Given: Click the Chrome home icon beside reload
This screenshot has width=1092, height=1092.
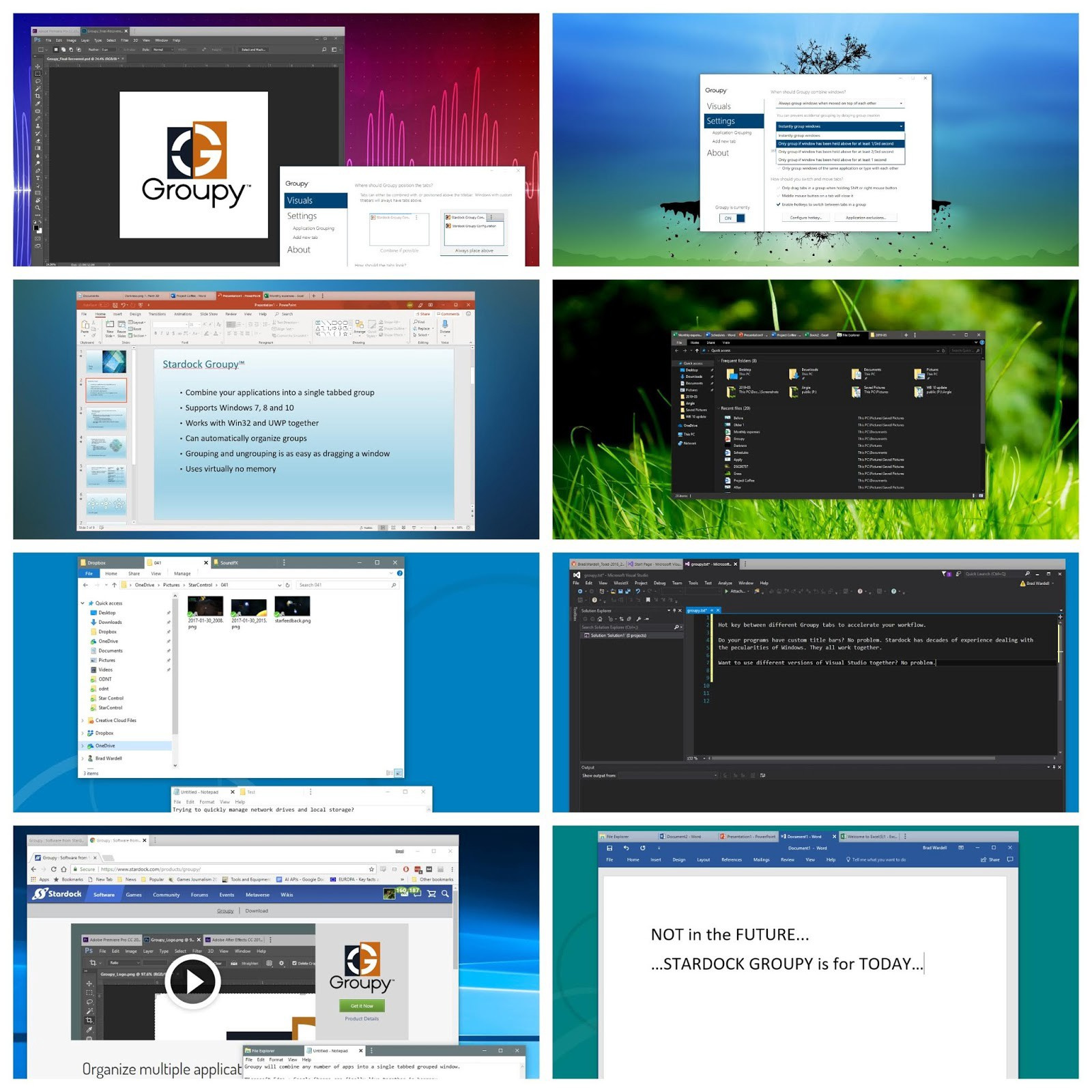Looking at the screenshot, I should tap(64, 869).
